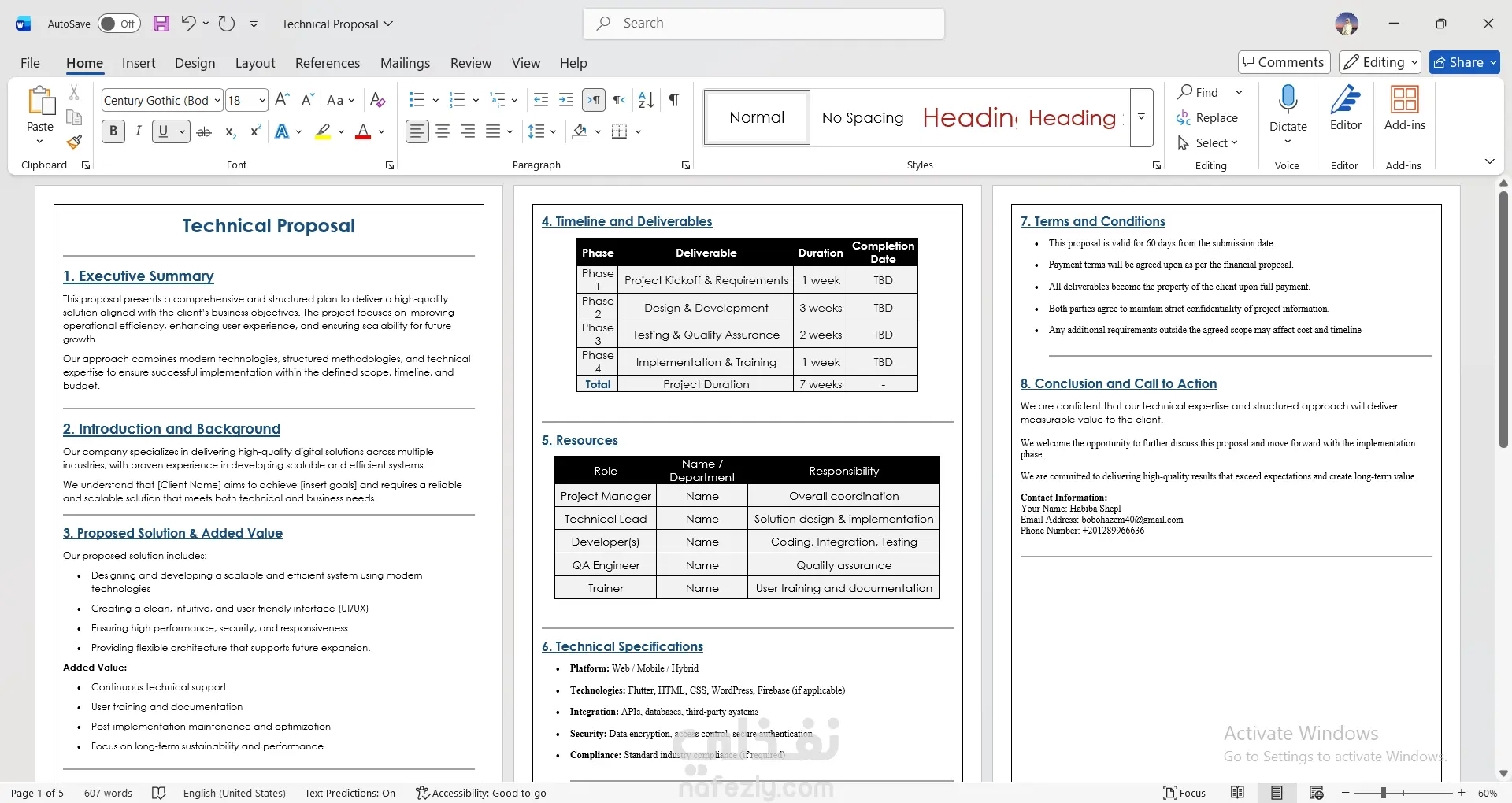The width and height of the screenshot is (1512, 803).
Task: Expand the Styles gallery
Action: (1141, 117)
